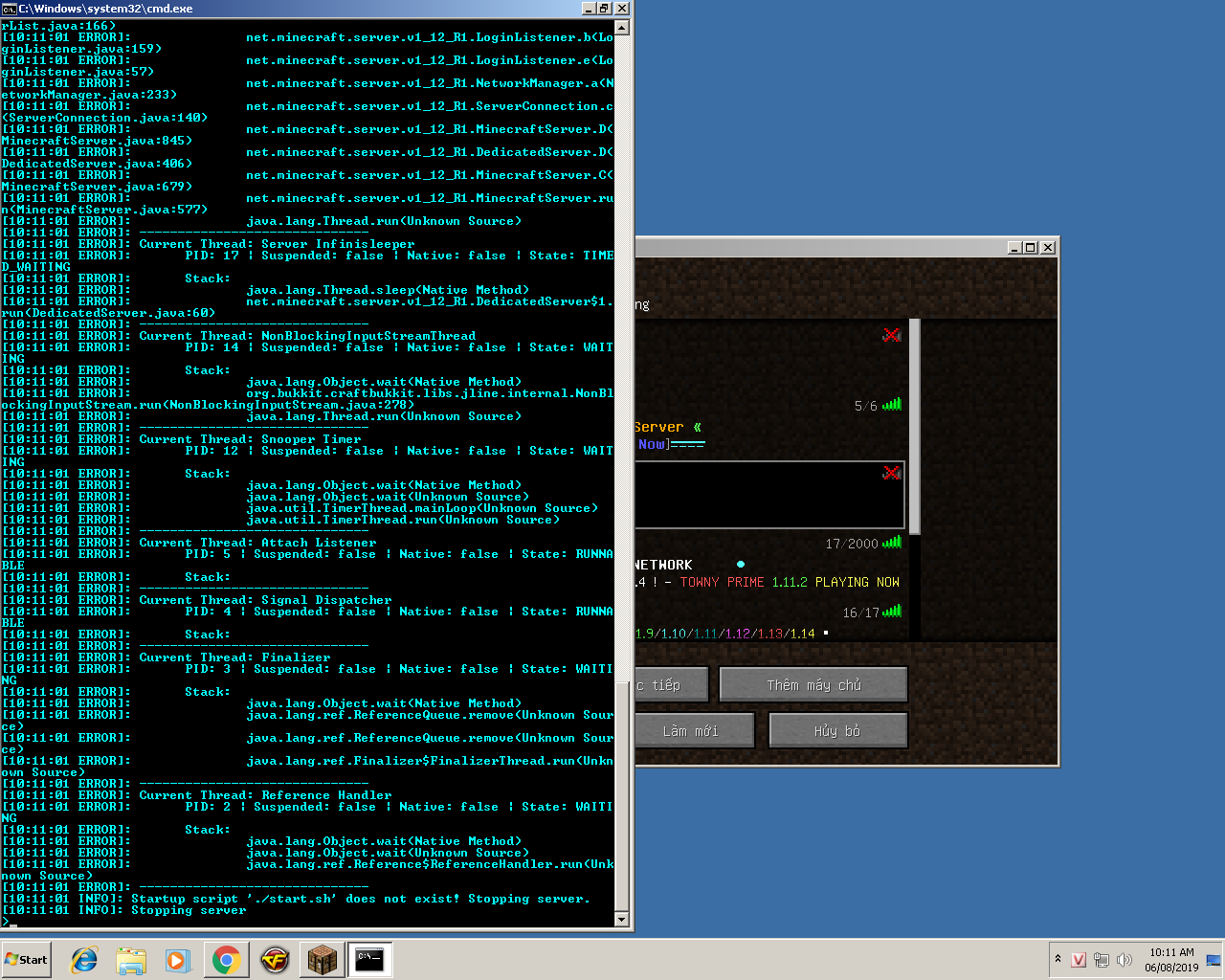Click the signal bars next to 16/17
Image resolution: width=1225 pixels, height=980 pixels.
coord(892,611)
